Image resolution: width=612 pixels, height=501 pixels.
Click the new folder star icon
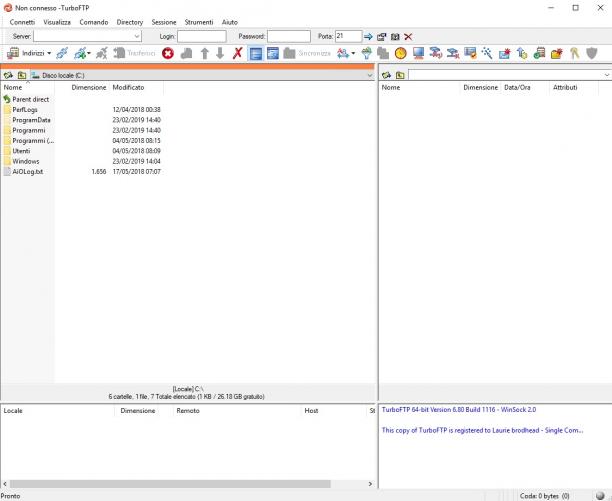tap(557, 53)
